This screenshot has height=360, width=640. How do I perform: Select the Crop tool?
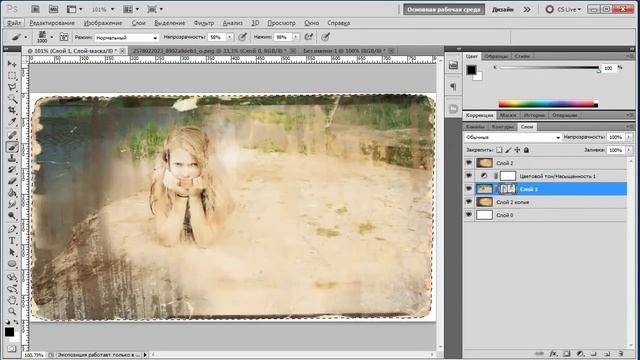tap(12, 110)
